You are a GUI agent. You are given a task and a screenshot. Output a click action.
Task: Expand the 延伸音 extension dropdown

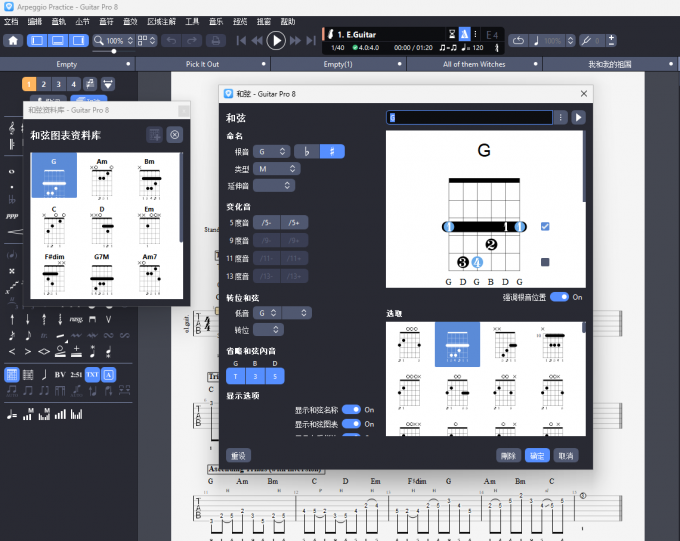click(273, 185)
